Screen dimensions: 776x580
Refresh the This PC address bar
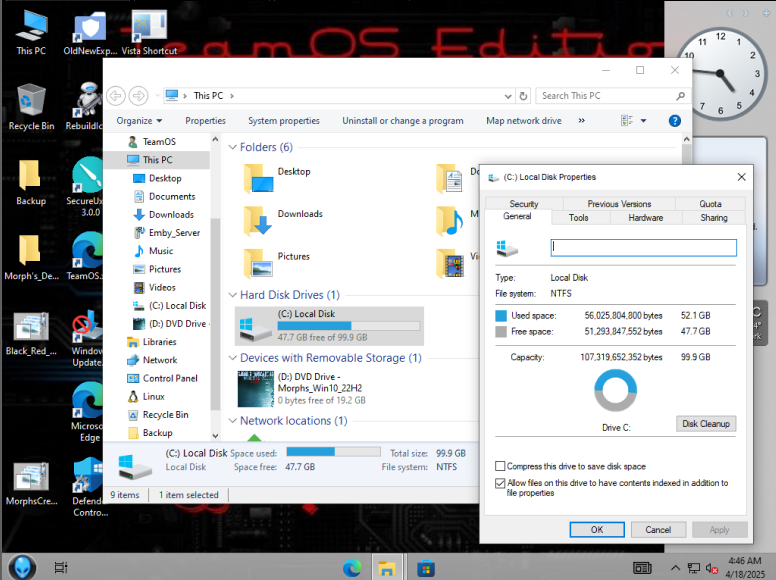point(523,96)
